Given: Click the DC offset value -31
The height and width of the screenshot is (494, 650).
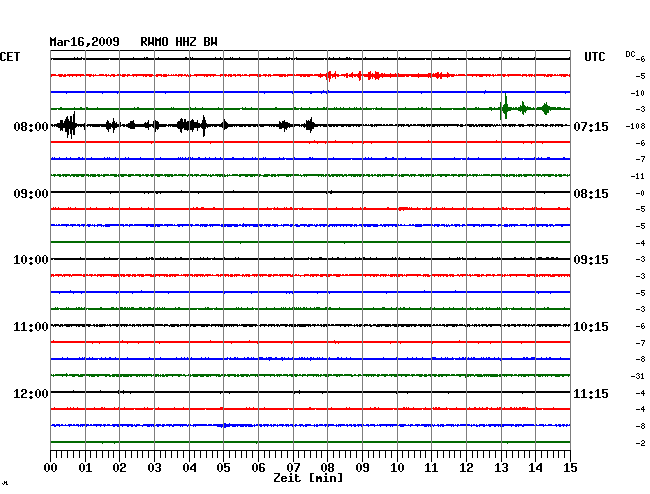Looking at the screenshot, I should pyautogui.click(x=638, y=376).
